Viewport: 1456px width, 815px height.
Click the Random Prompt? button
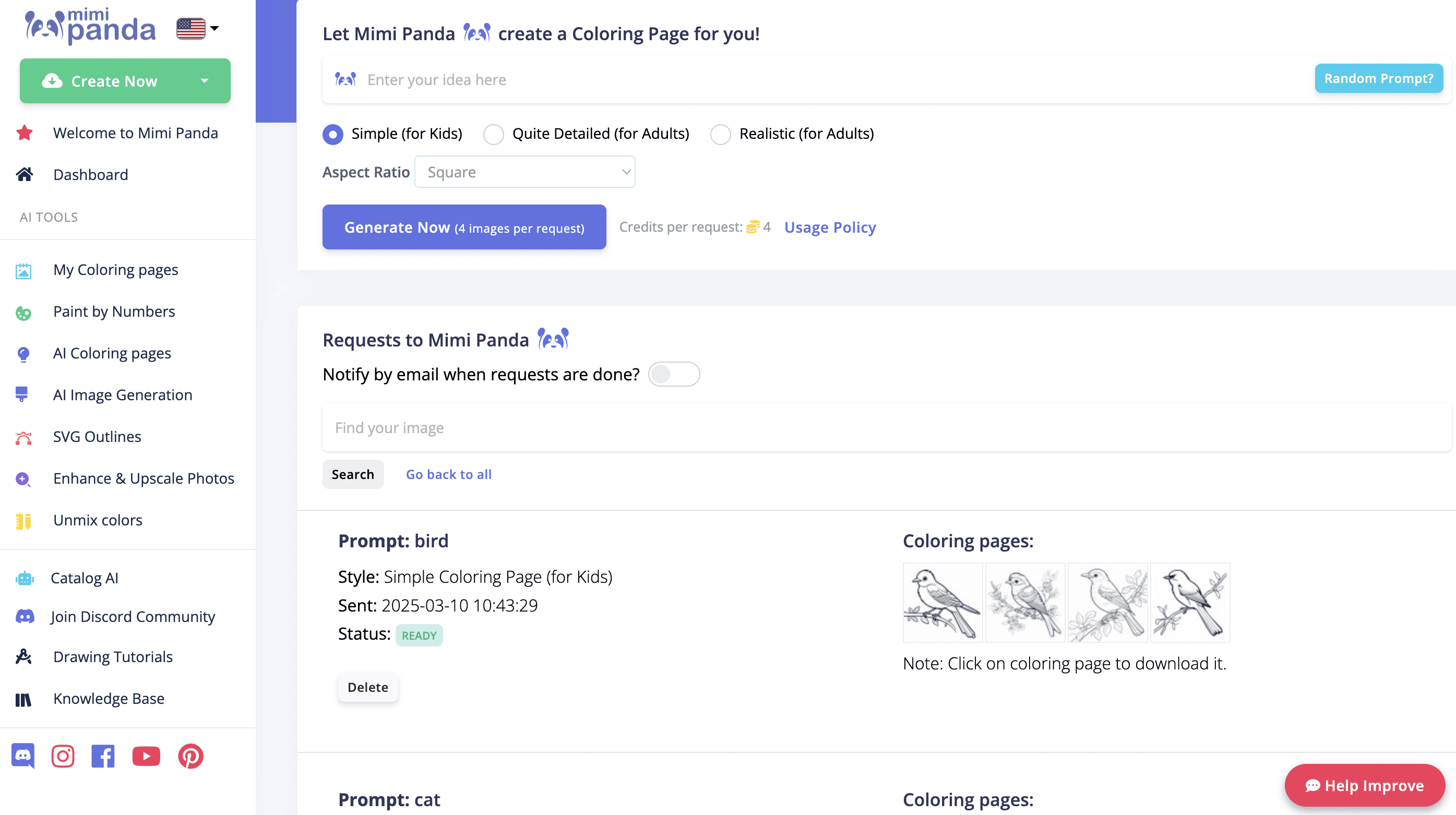(1379, 79)
